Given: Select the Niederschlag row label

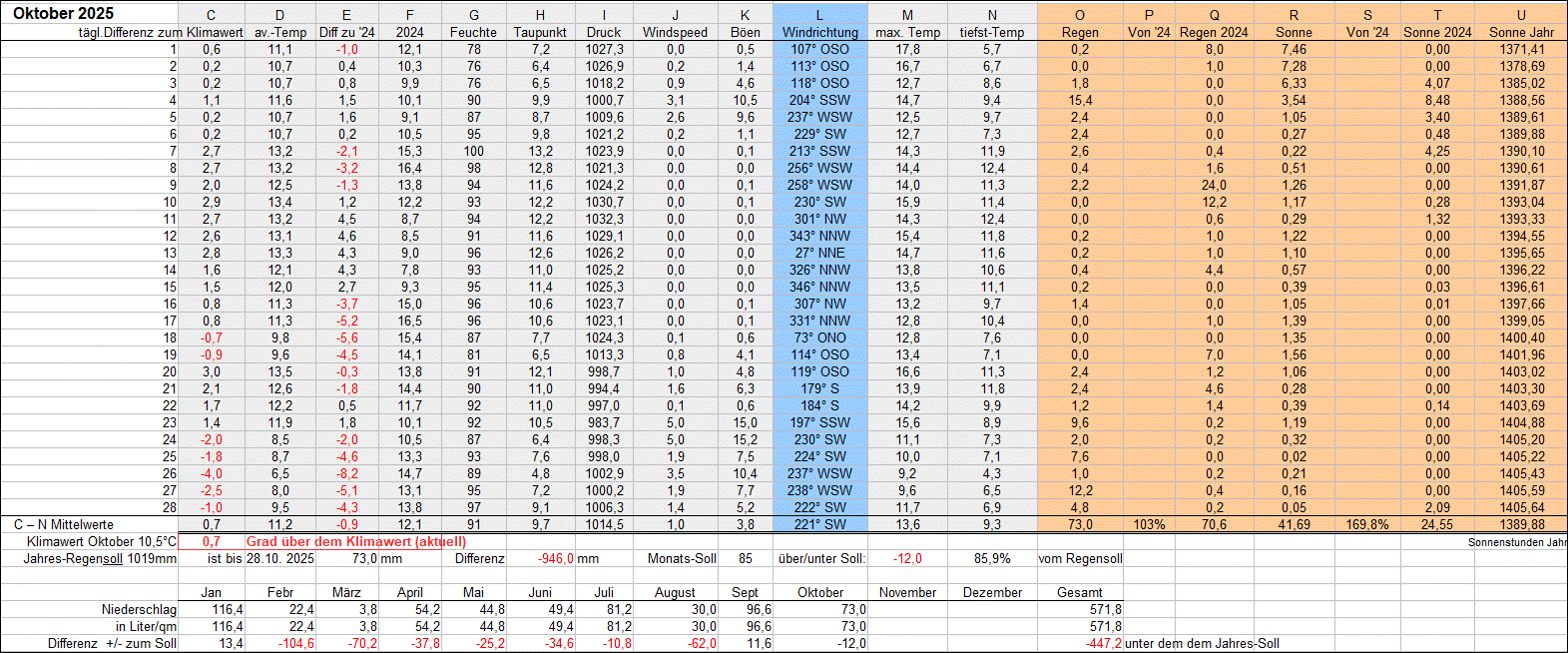Looking at the screenshot, I should coord(139,609).
